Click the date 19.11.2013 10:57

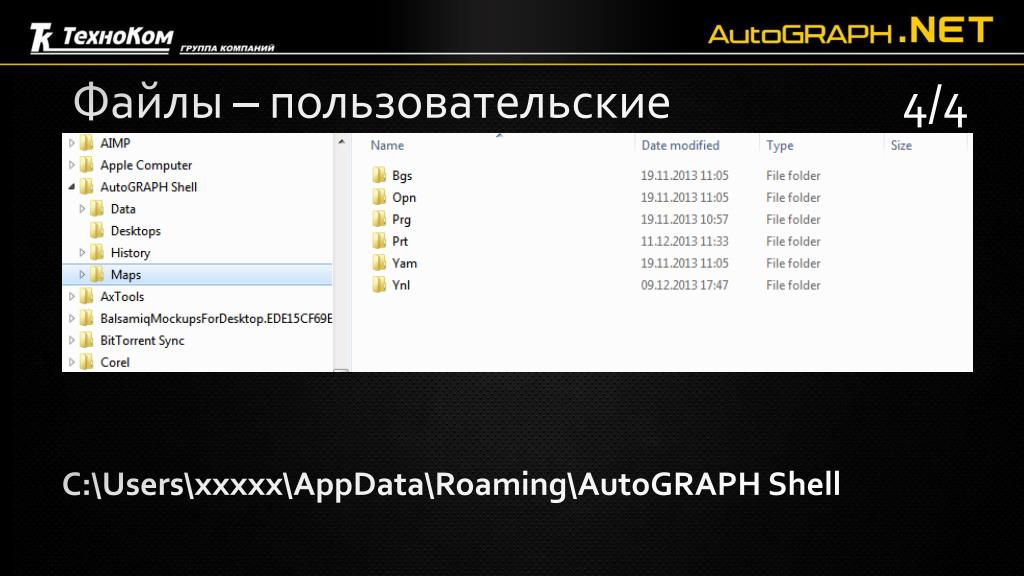pos(684,219)
